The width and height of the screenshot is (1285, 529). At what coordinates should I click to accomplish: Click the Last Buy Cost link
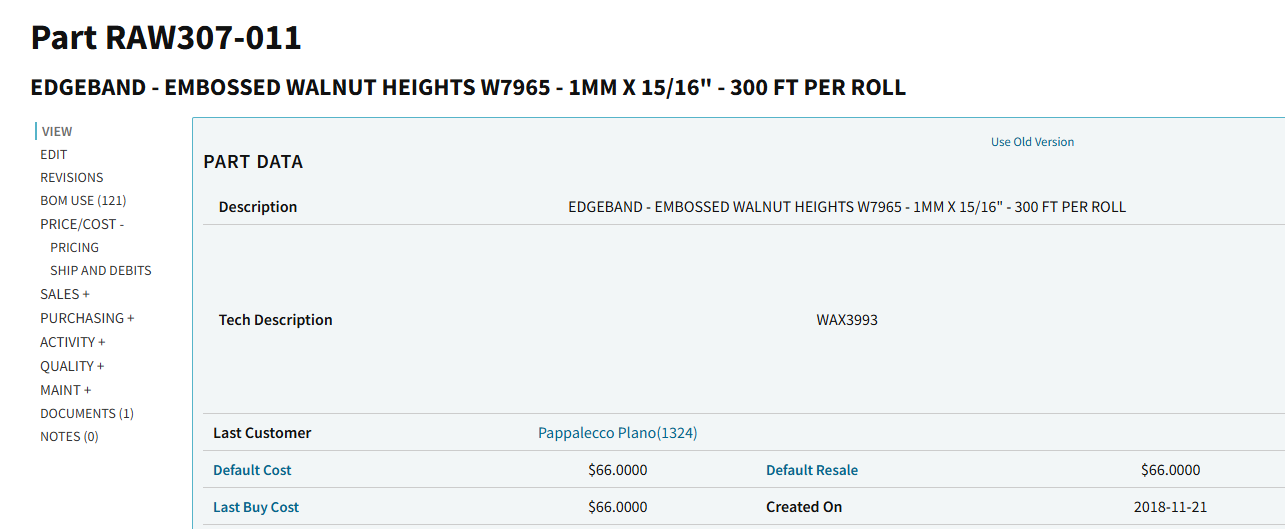[256, 507]
